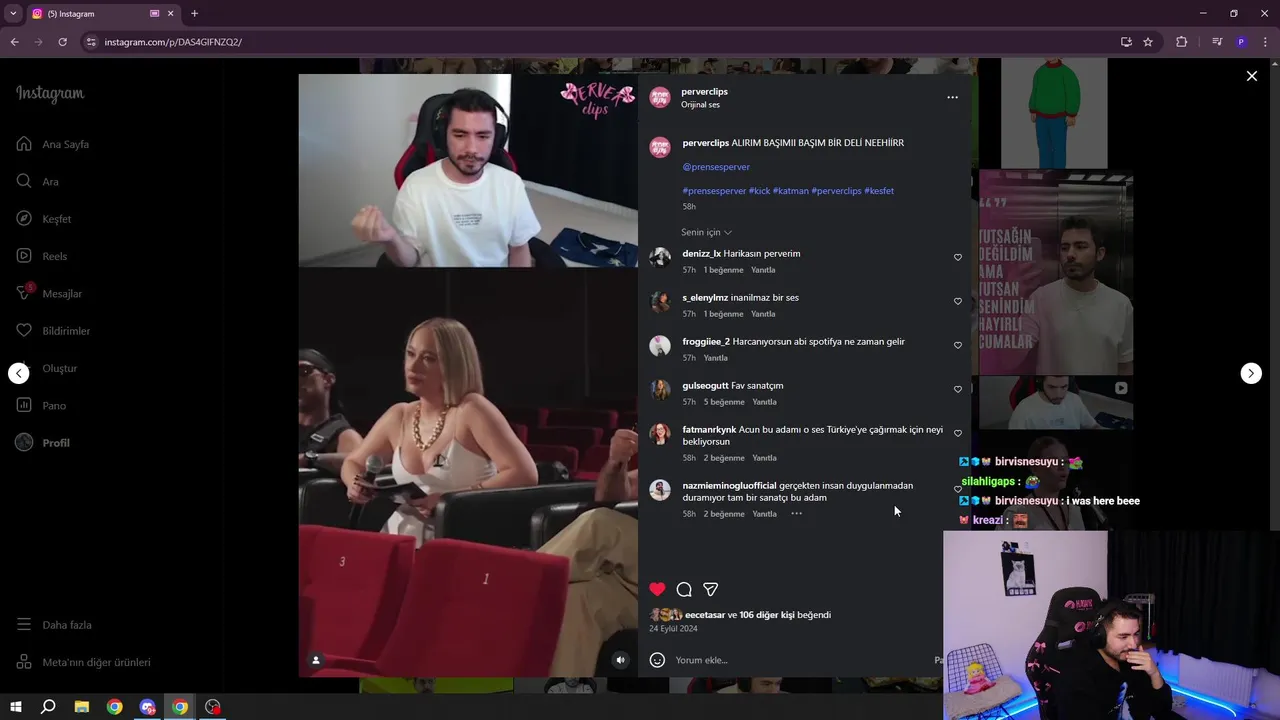Like denizz_lx's comment
The height and width of the screenshot is (720, 1280).
point(958,257)
